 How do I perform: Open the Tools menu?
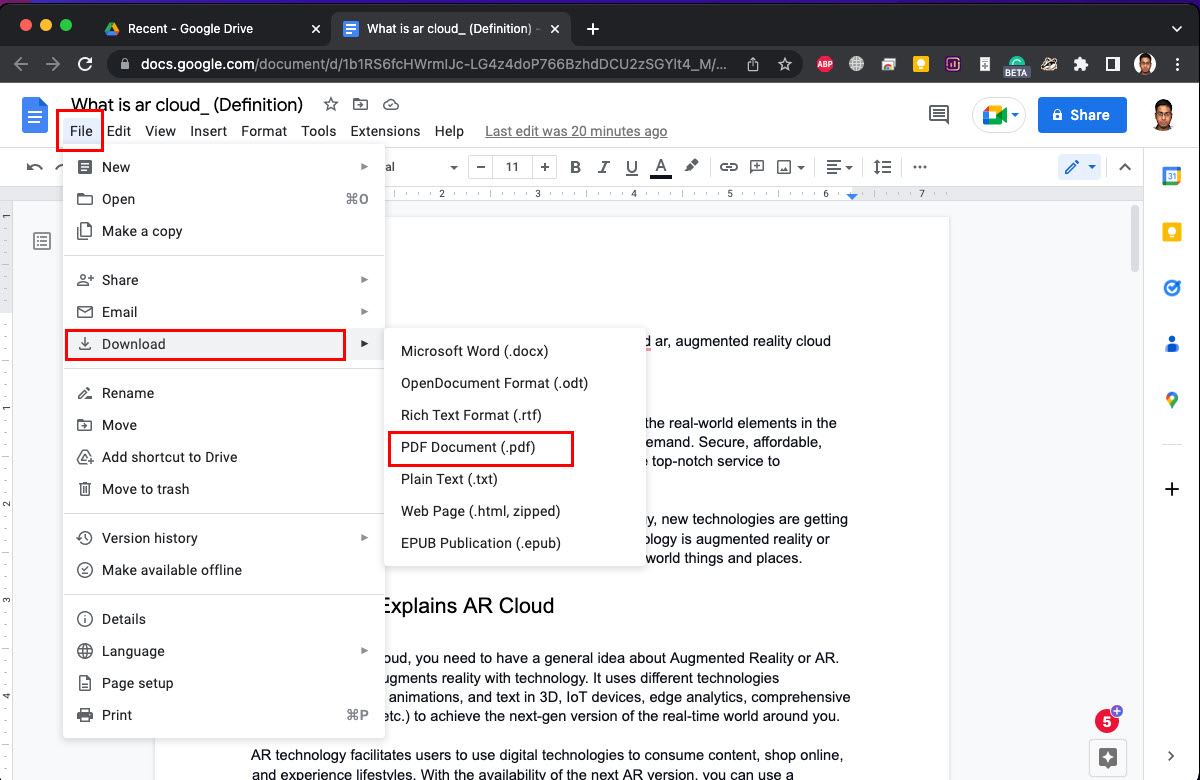point(318,131)
